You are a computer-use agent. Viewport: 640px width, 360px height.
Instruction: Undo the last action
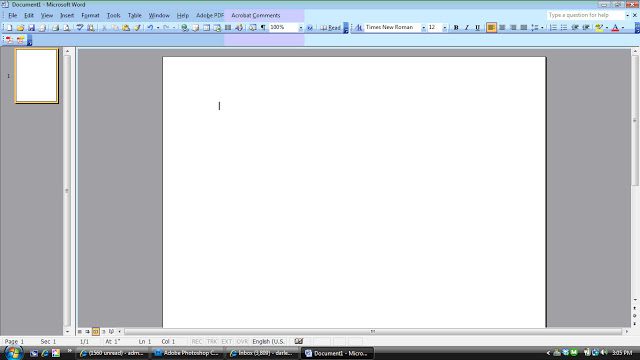150,28
